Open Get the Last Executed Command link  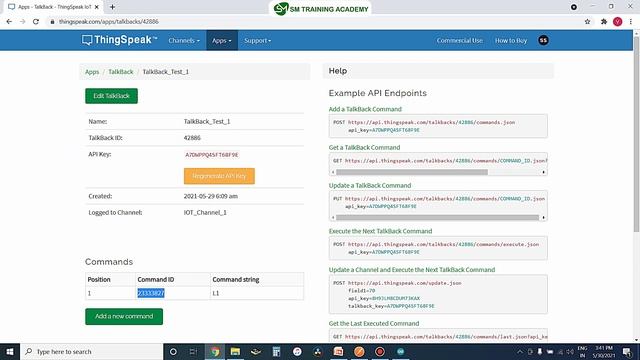[374, 323]
